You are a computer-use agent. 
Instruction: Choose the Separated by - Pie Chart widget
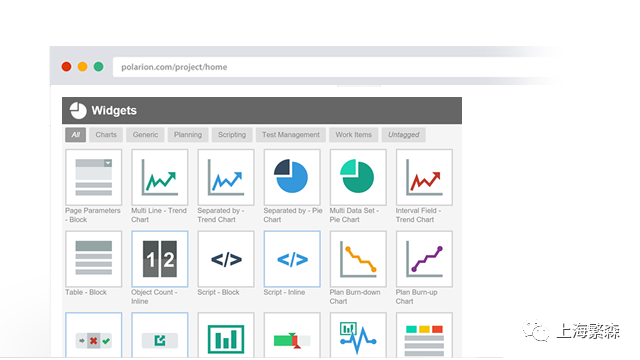click(292, 177)
